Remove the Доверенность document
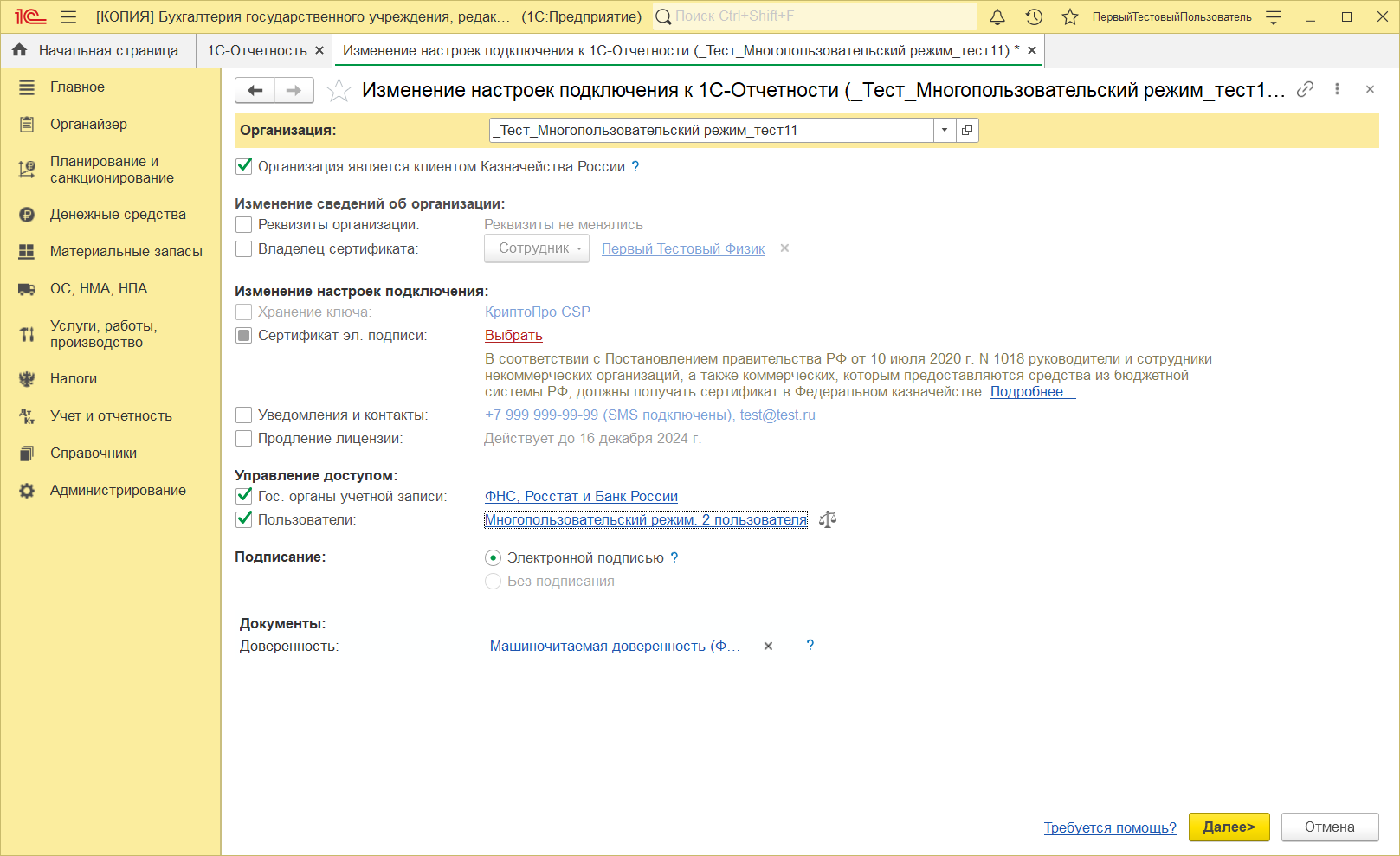This screenshot has width=1400, height=856. pos(768,646)
